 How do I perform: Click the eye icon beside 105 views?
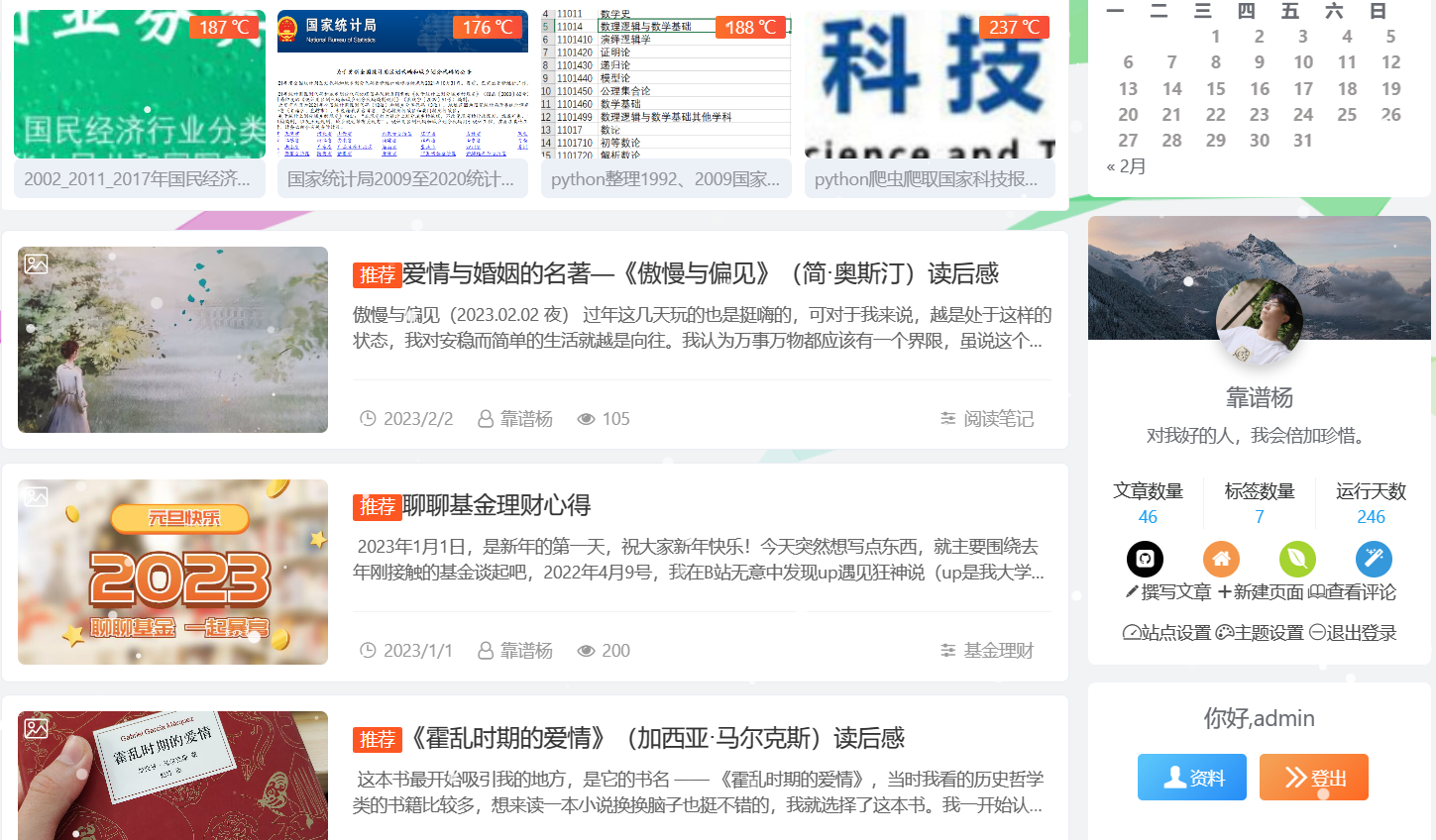[x=586, y=419]
